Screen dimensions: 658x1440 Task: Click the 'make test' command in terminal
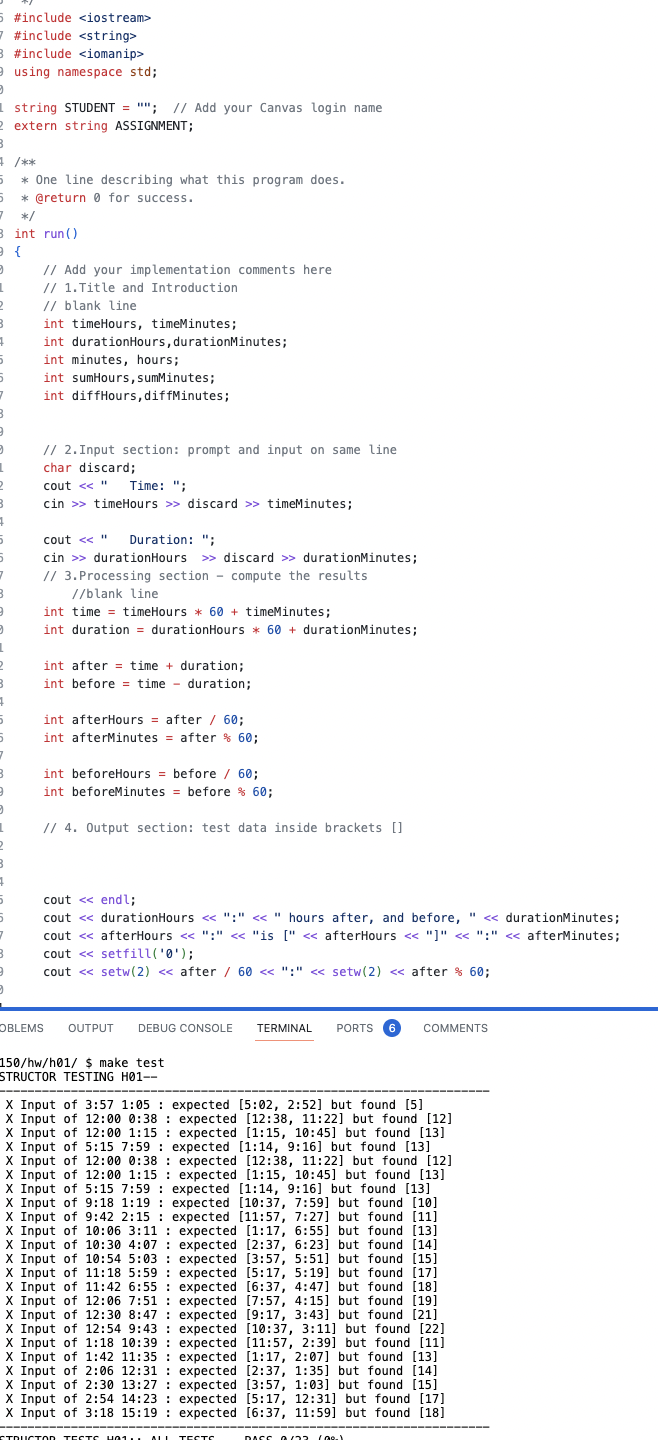[132, 1062]
